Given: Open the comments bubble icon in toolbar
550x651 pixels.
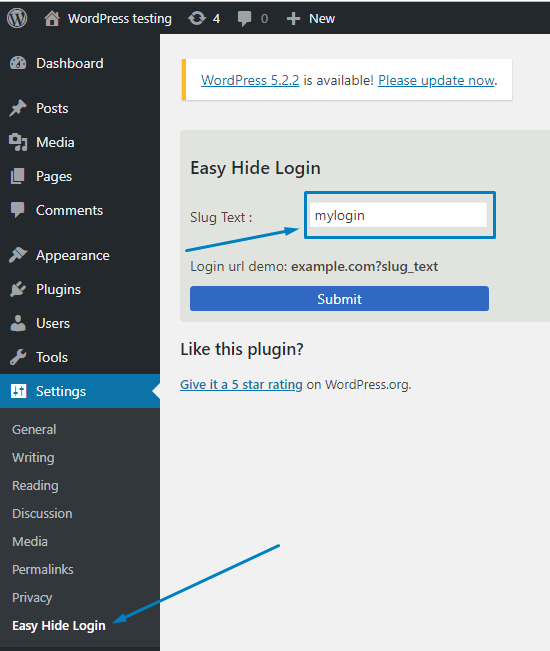Looking at the screenshot, I should coord(244,19).
